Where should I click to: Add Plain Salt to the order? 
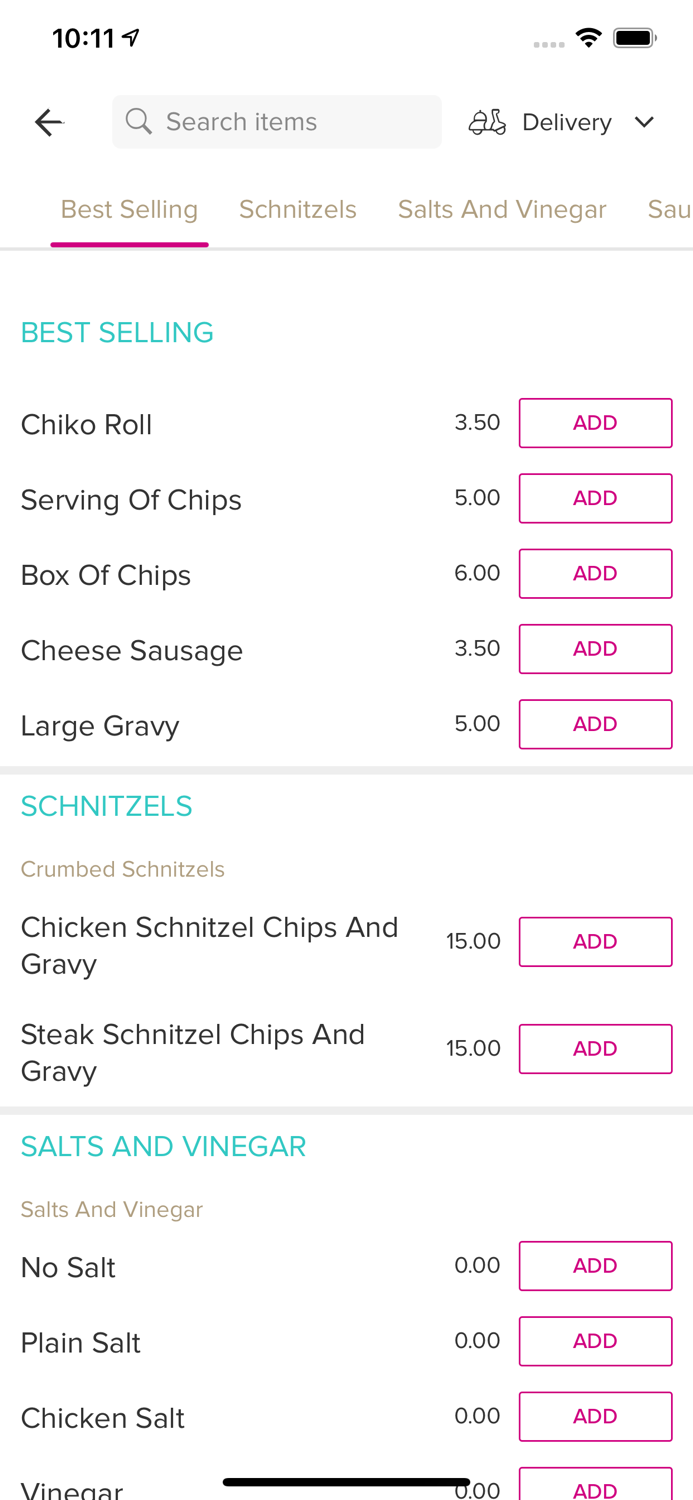click(x=595, y=1341)
